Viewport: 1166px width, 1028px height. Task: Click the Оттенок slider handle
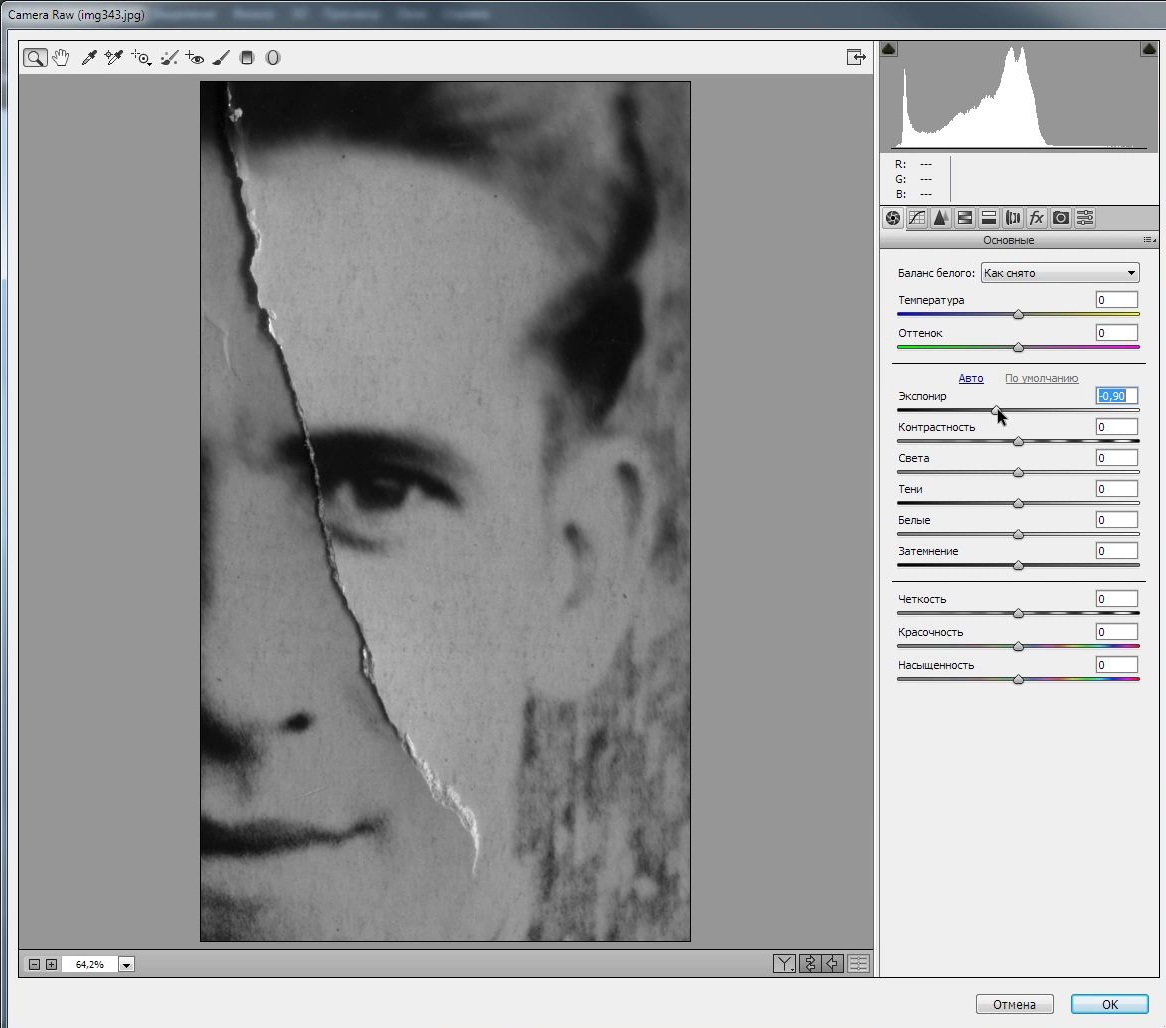pos(1019,347)
